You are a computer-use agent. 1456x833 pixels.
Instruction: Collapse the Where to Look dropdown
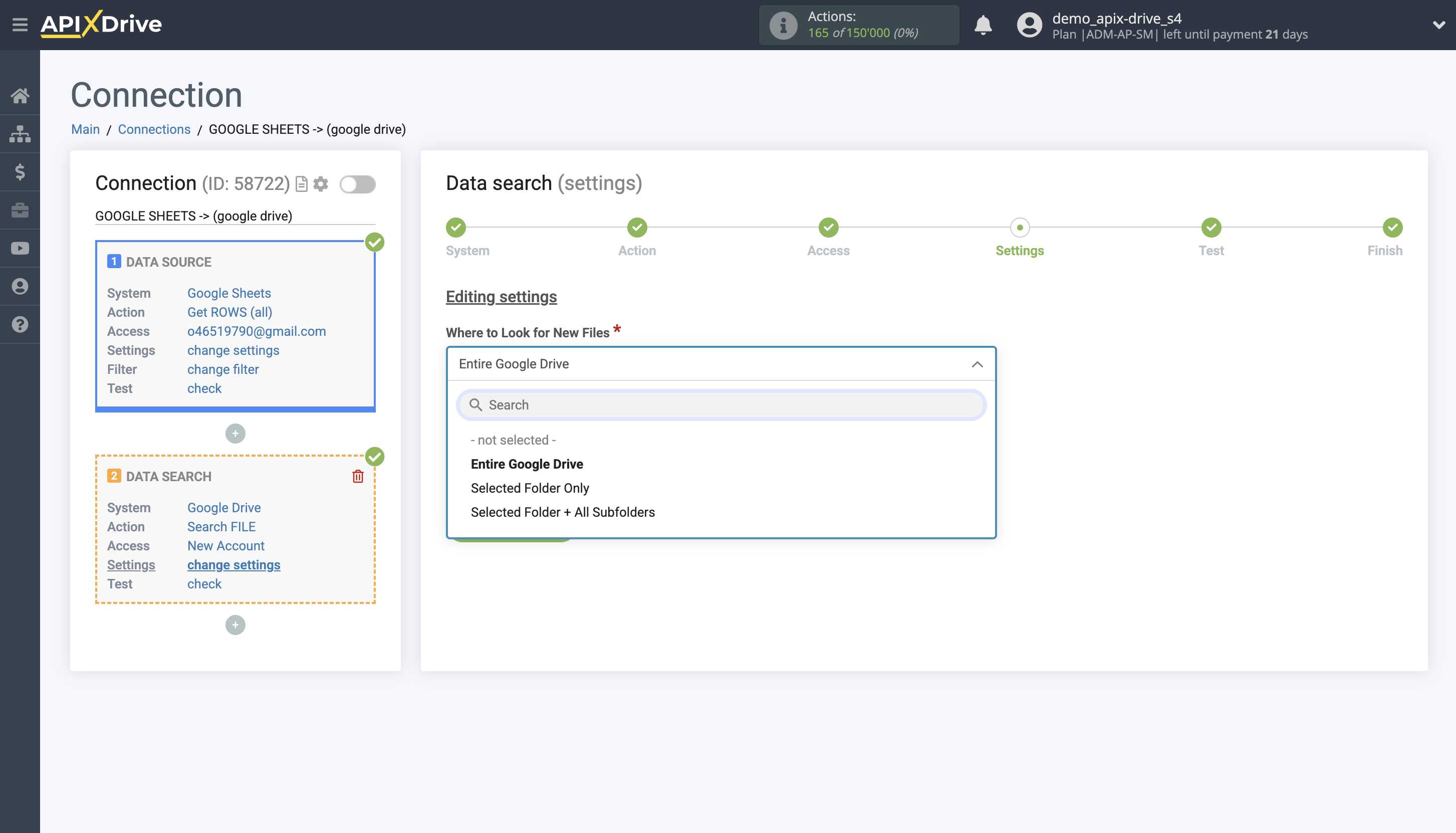pyautogui.click(x=978, y=364)
